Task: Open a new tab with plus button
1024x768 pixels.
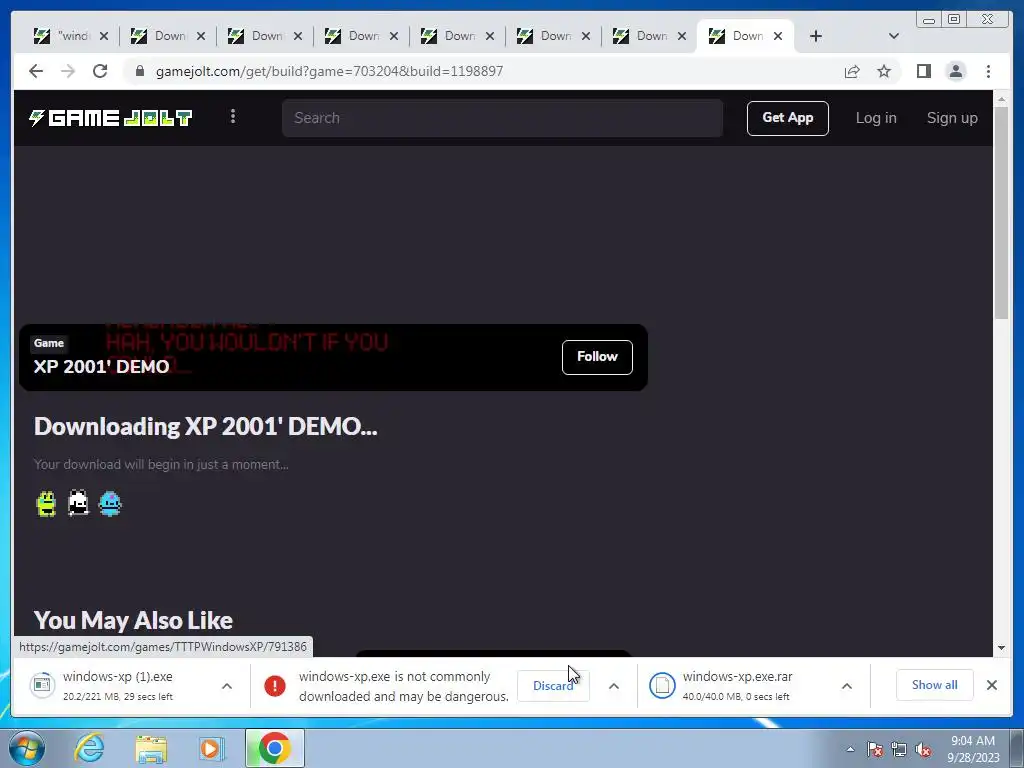Action: 816,36
